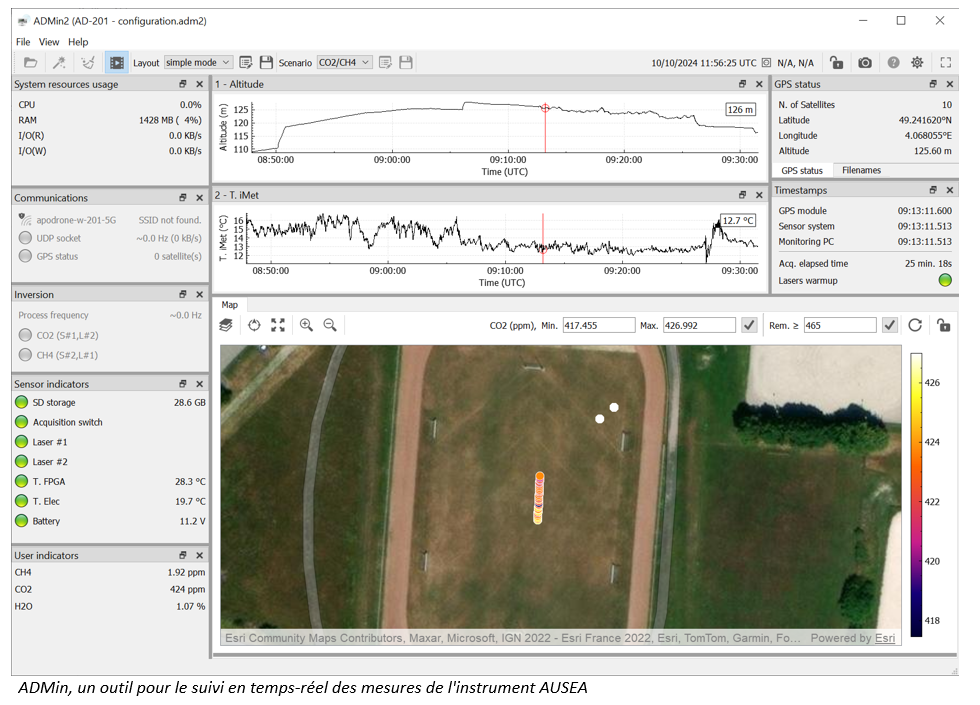Save the scenario with the floppy icon after CO2/CH4
Screen dimensions: 980x705
406,62
